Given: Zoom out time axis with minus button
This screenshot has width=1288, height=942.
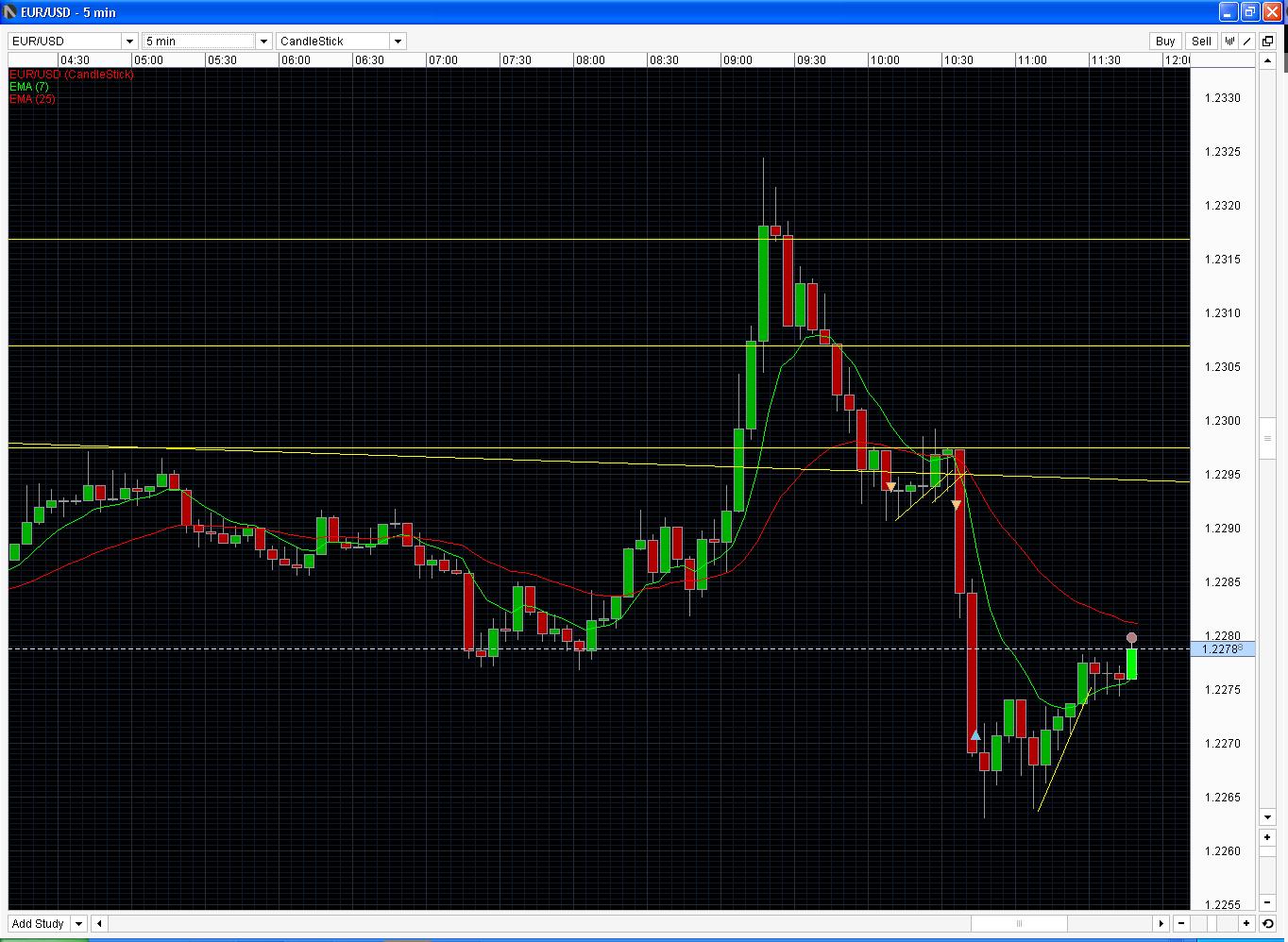Looking at the screenshot, I should 1181,924.
